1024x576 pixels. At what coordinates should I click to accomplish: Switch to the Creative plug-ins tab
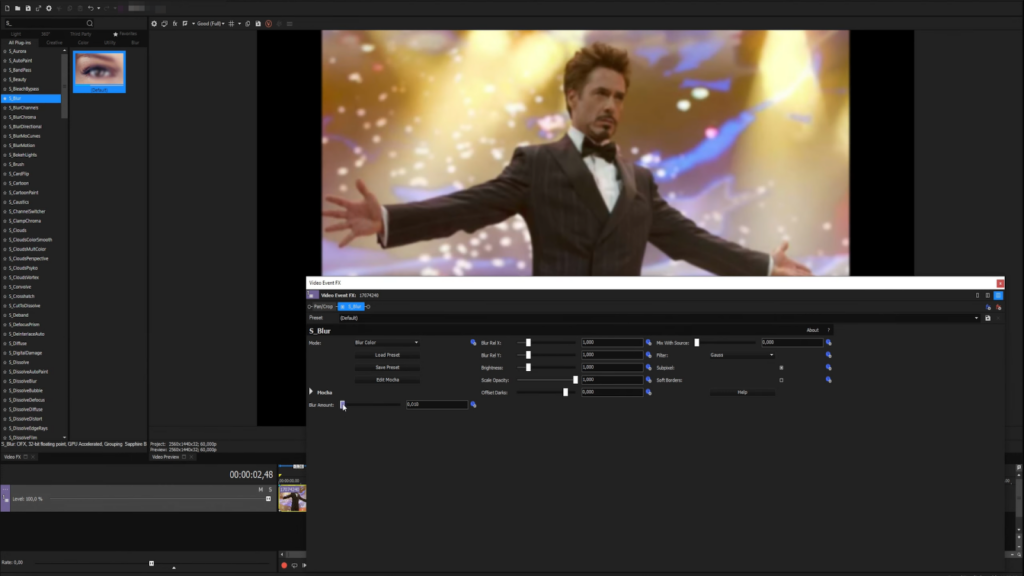click(55, 43)
